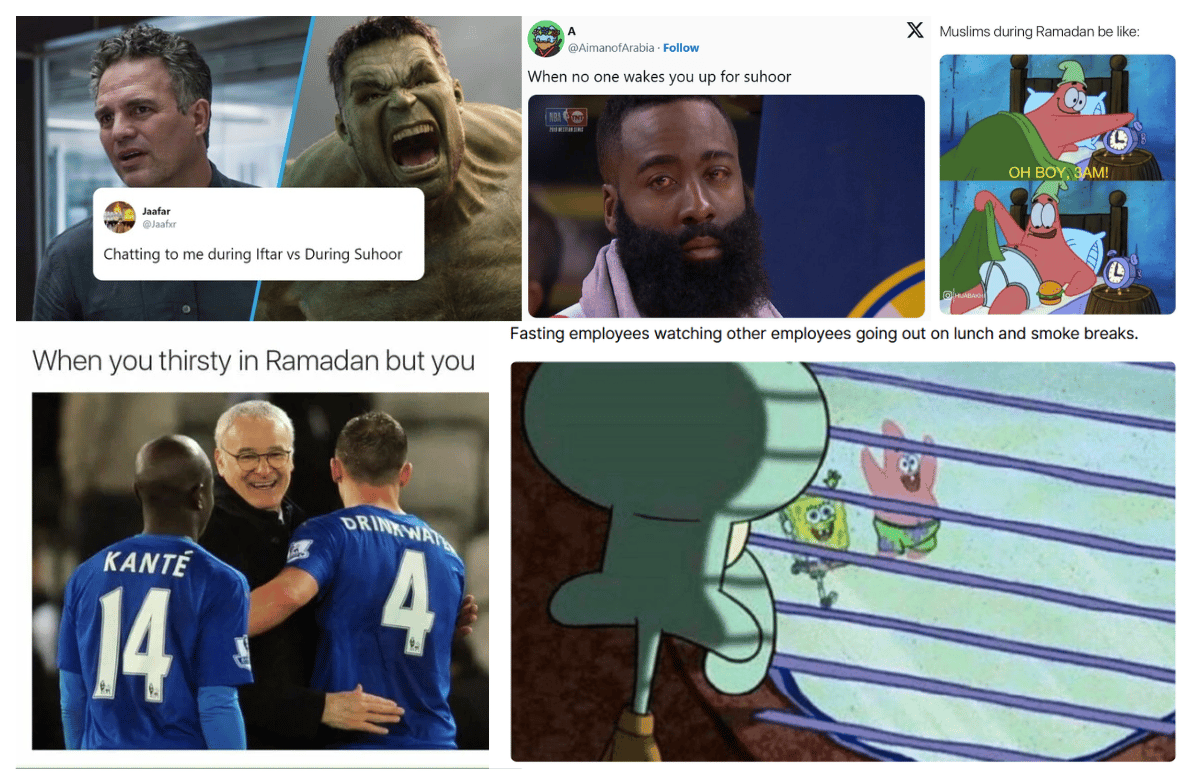
Task: Click the 'Muslims during Ramadan be like:' caption
Action: click(1039, 32)
